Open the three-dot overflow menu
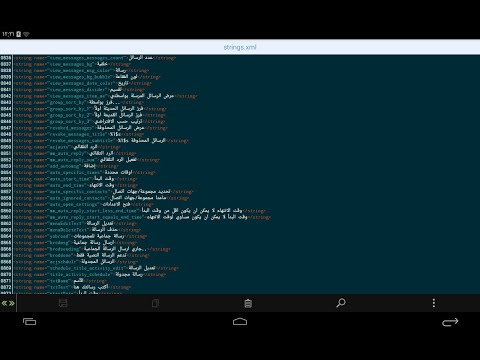This screenshot has width=480, height=360. (434, 303)
